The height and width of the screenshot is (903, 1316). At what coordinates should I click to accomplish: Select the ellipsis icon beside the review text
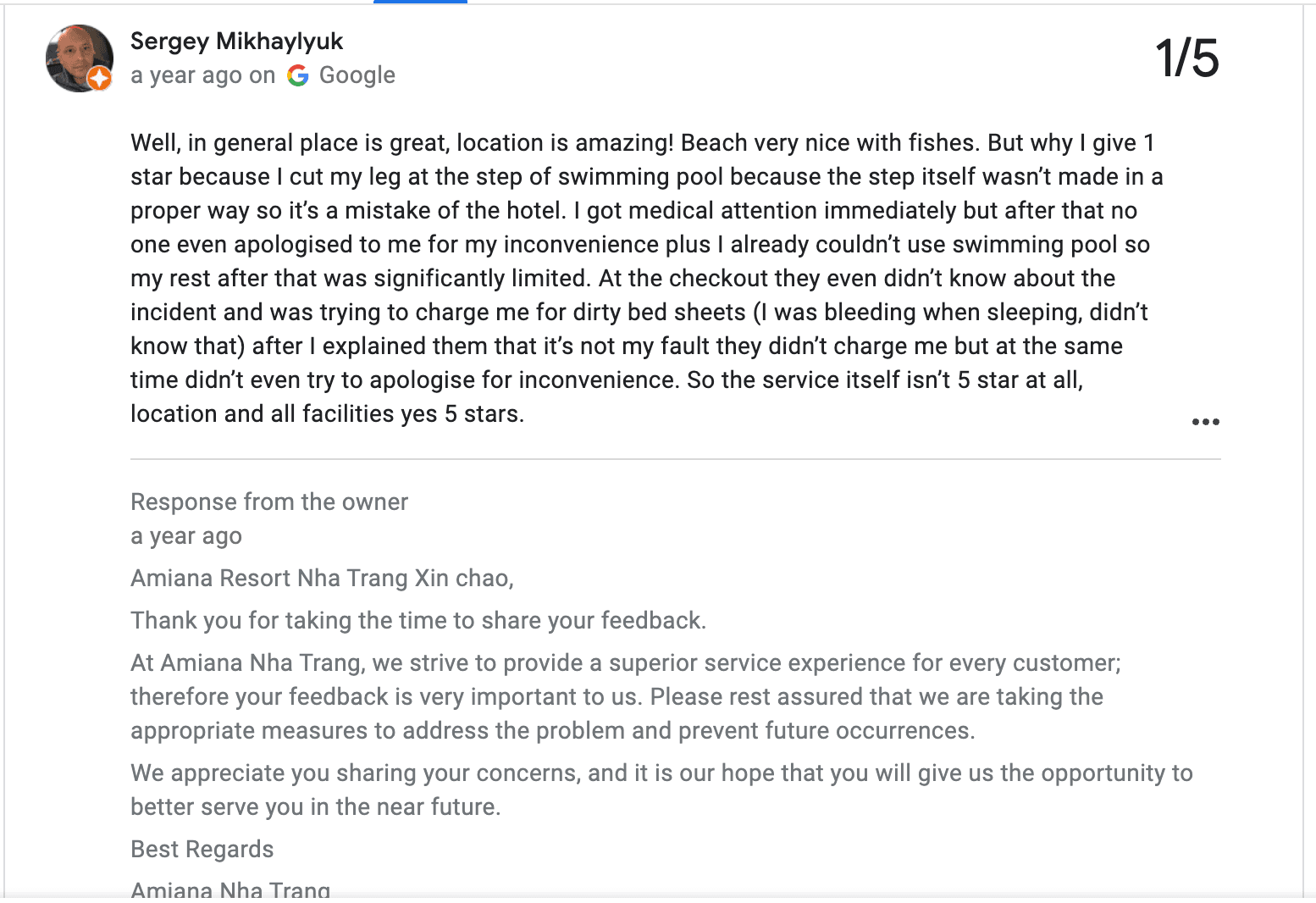(1205, 421)
